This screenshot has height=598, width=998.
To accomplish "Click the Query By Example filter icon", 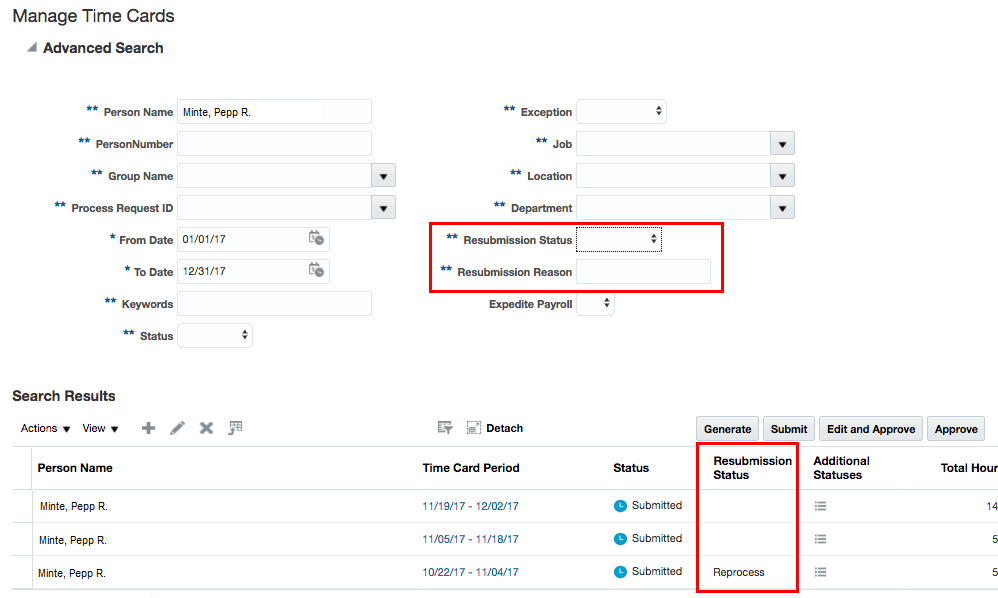I will (x=445, y=428).
